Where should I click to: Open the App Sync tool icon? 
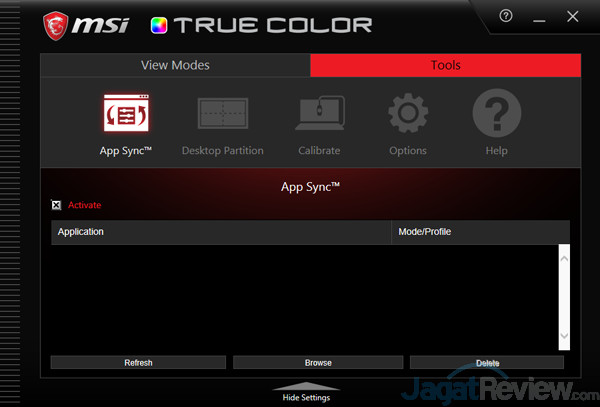(125, 116)
